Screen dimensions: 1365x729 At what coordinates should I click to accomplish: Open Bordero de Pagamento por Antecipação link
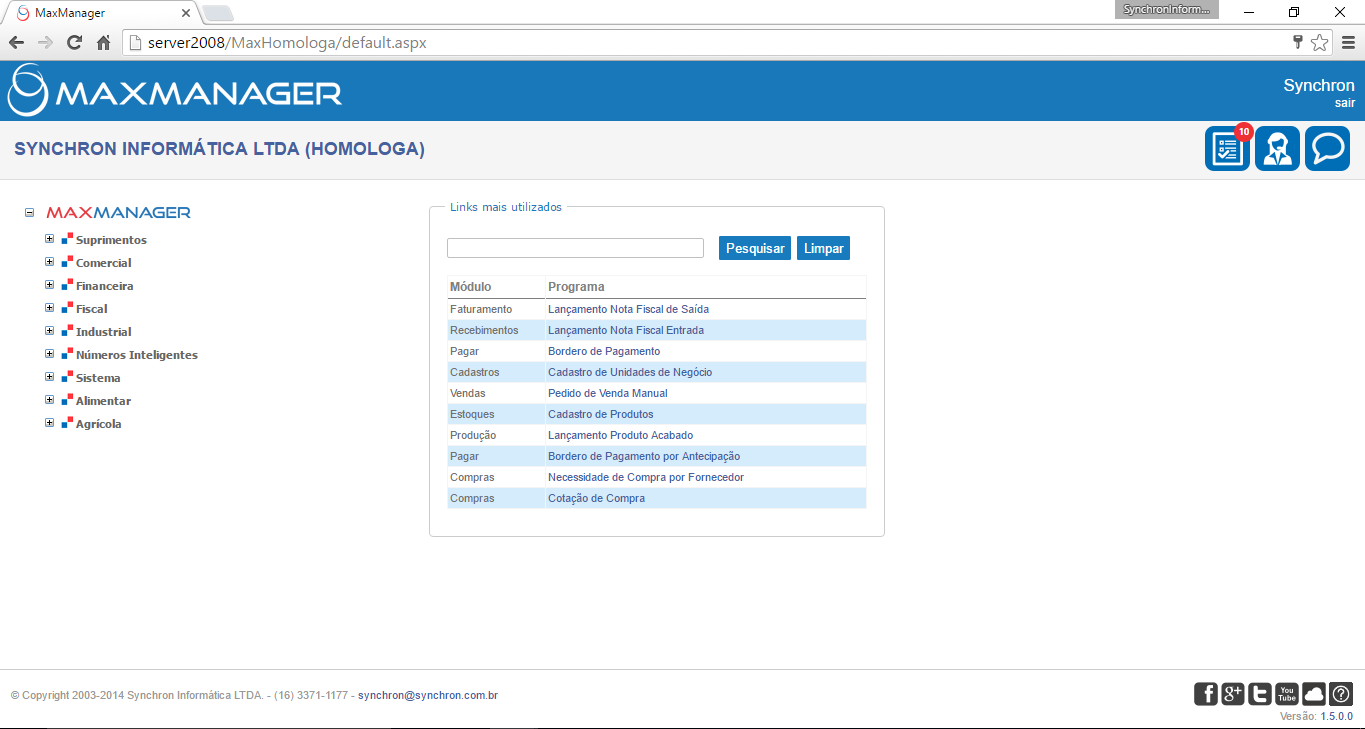644,456
